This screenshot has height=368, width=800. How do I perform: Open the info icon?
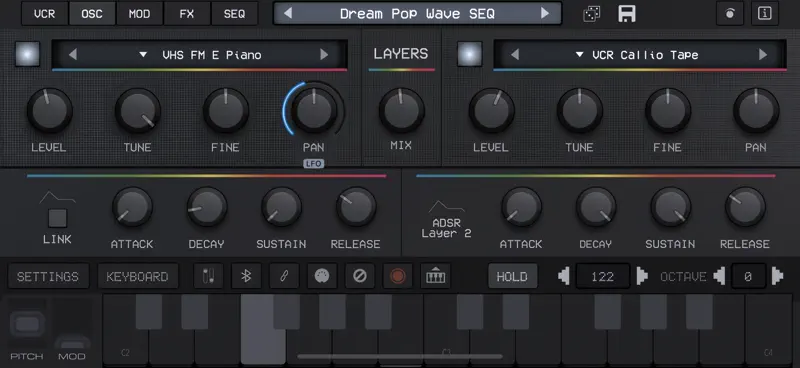tap(765, 14)
